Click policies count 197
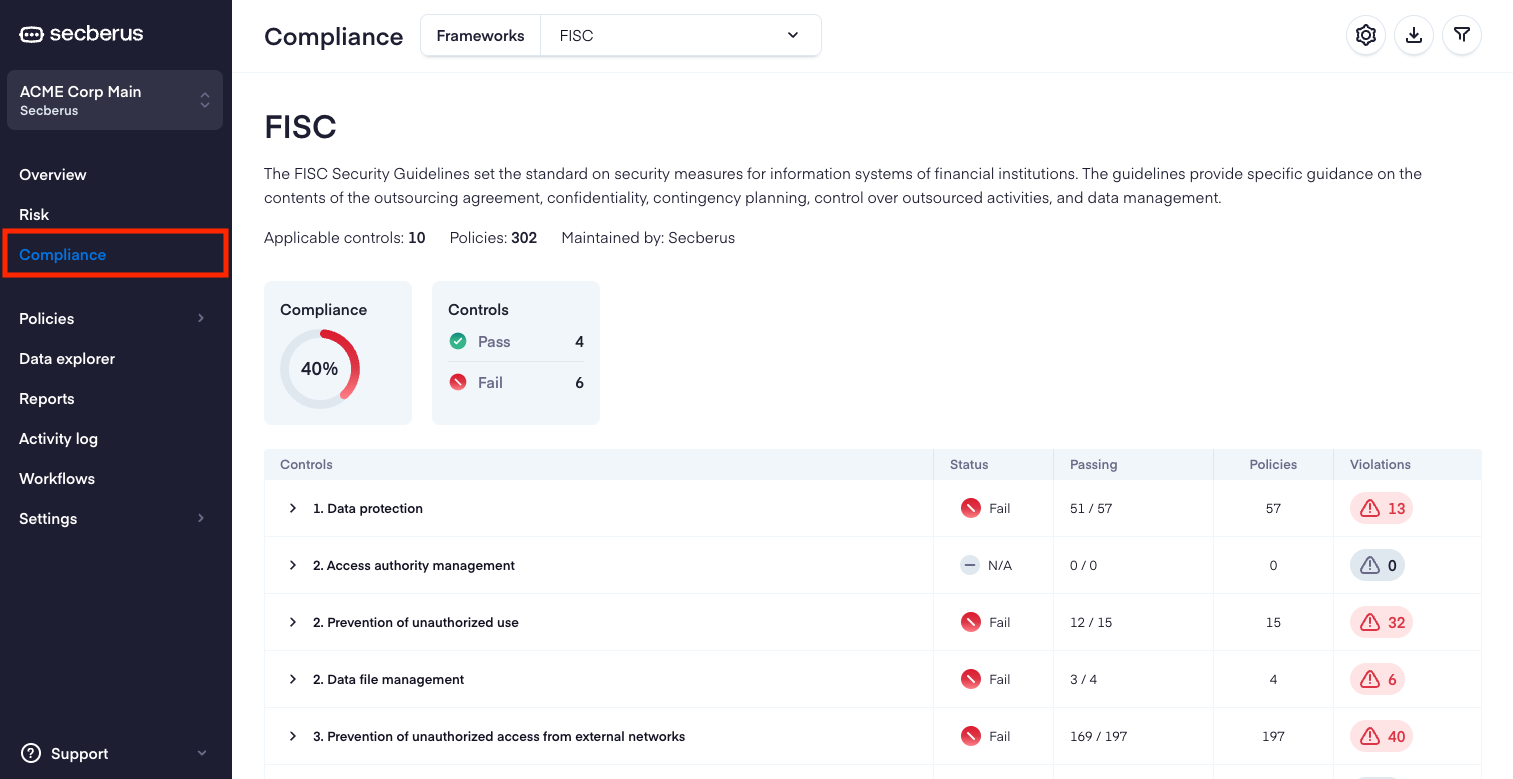1513x779 pixels. pyautogui.click(x=1273, y=736)
